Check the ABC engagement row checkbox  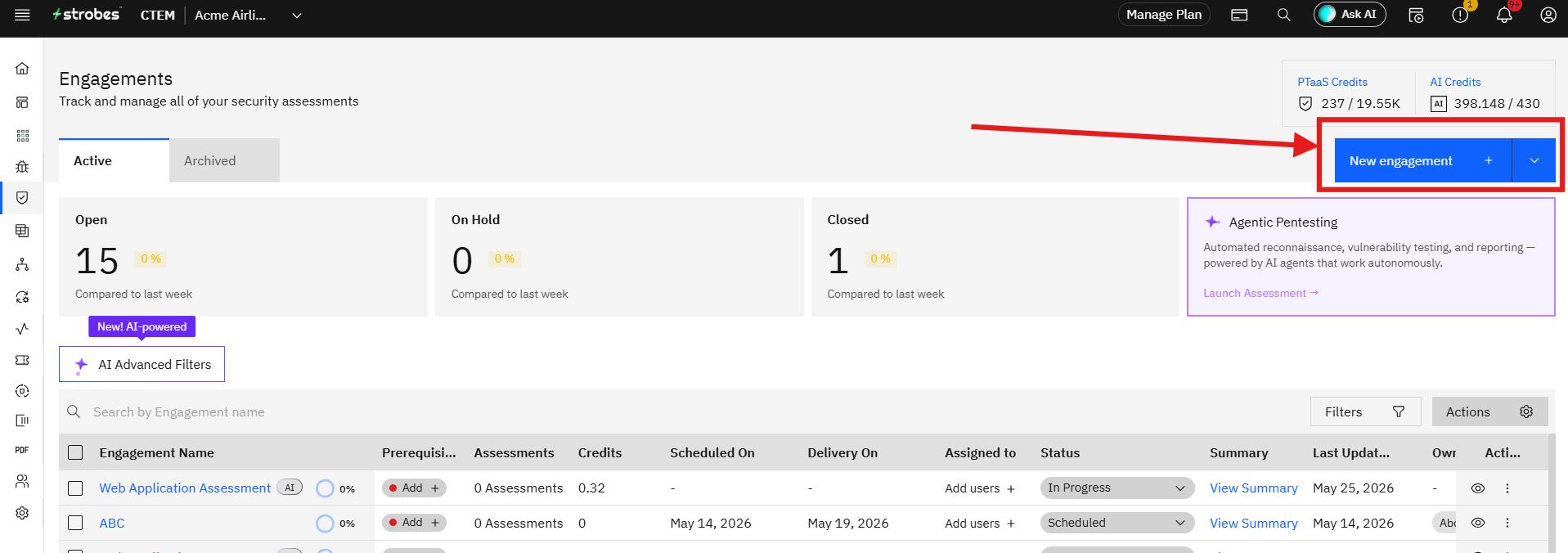coord(75,523)
